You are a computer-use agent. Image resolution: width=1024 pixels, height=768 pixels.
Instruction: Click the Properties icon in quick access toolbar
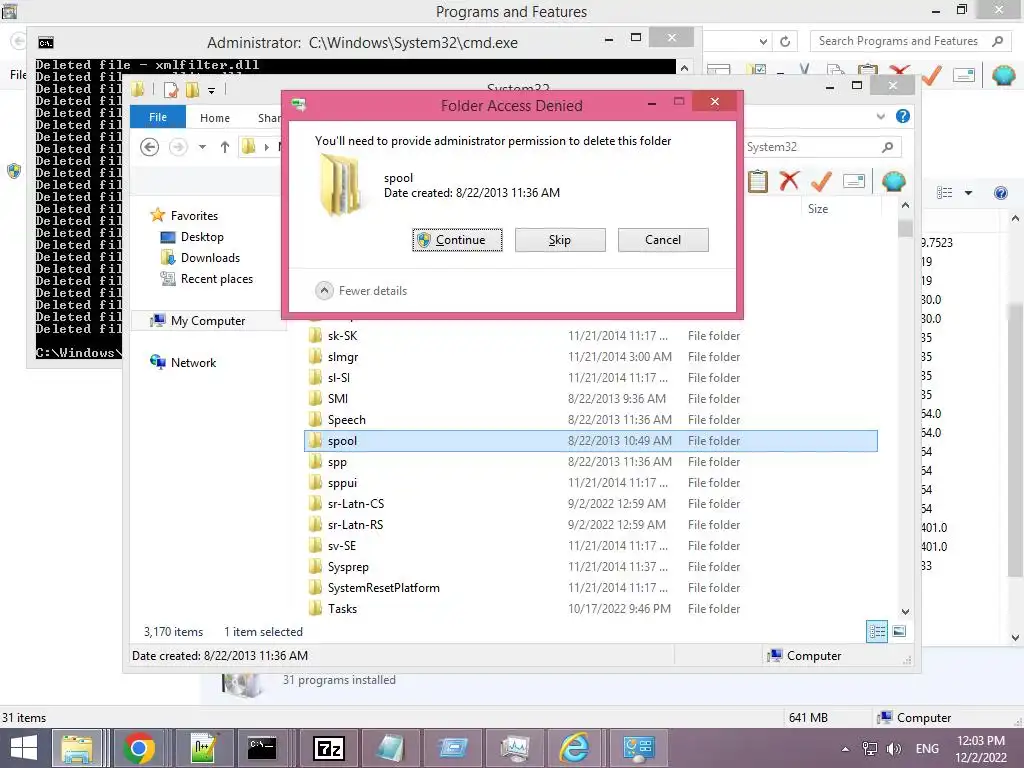tap(171, 90)
